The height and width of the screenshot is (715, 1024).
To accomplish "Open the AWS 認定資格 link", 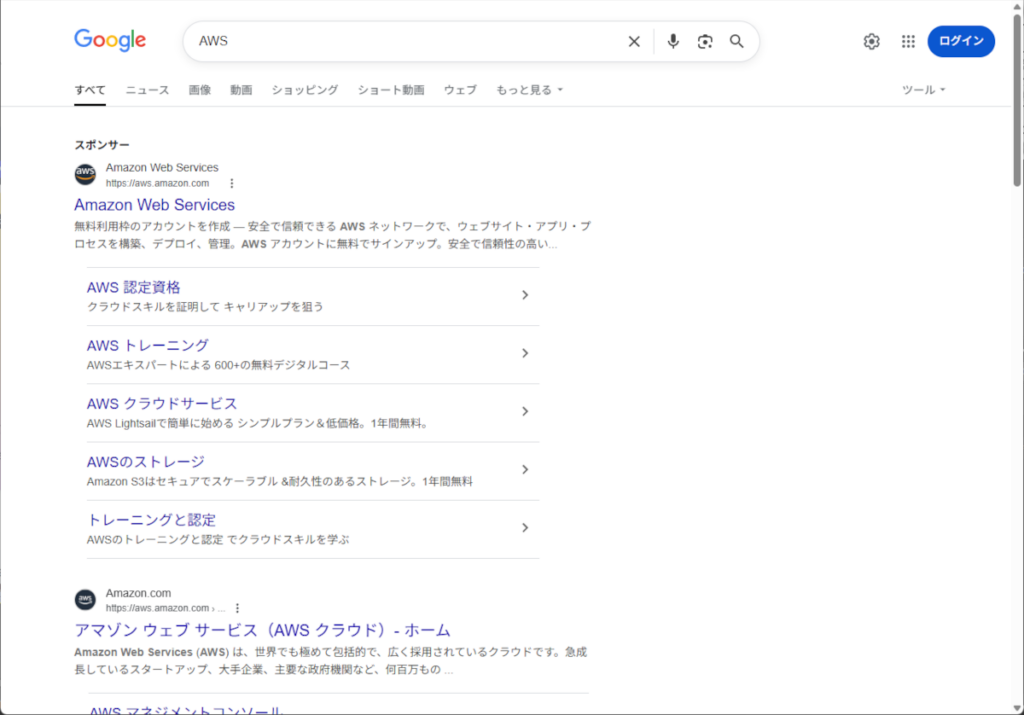I will 133,287.
